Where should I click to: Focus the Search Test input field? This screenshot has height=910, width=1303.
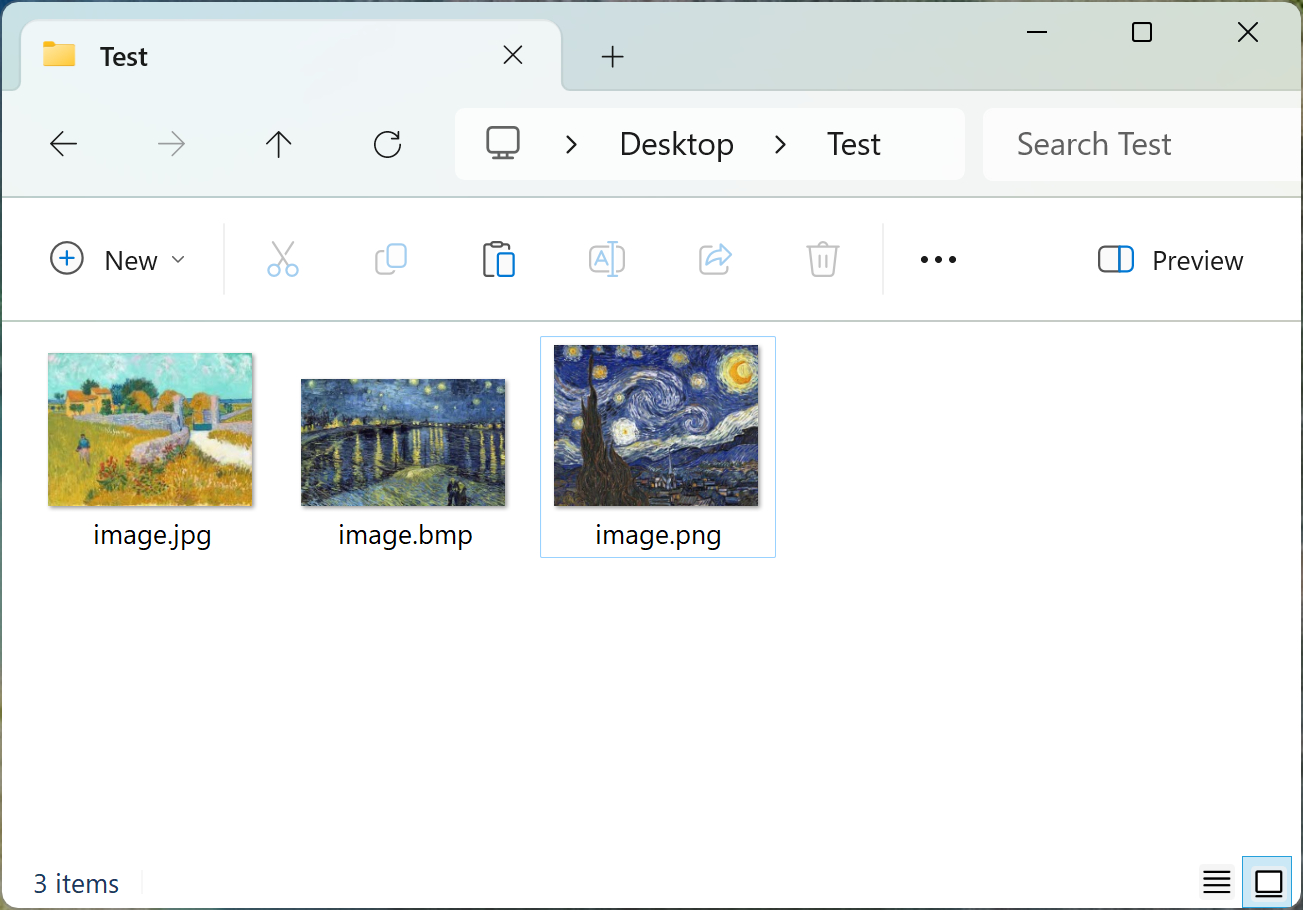pos(1142,144)
